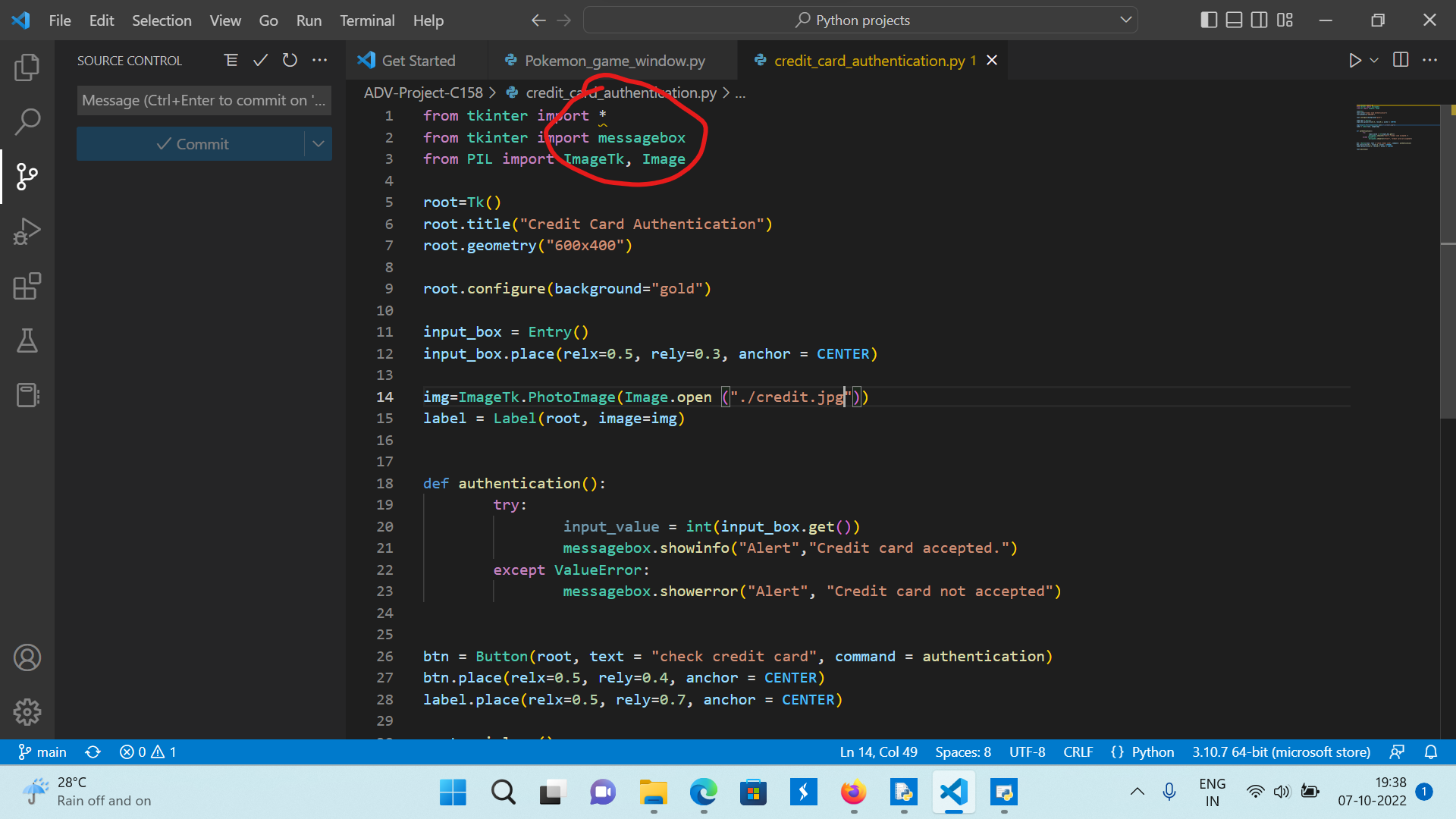The width and height of the screenshot is (1456, 819).
Task: Refresh the Source Control changes
Action: 289,60
